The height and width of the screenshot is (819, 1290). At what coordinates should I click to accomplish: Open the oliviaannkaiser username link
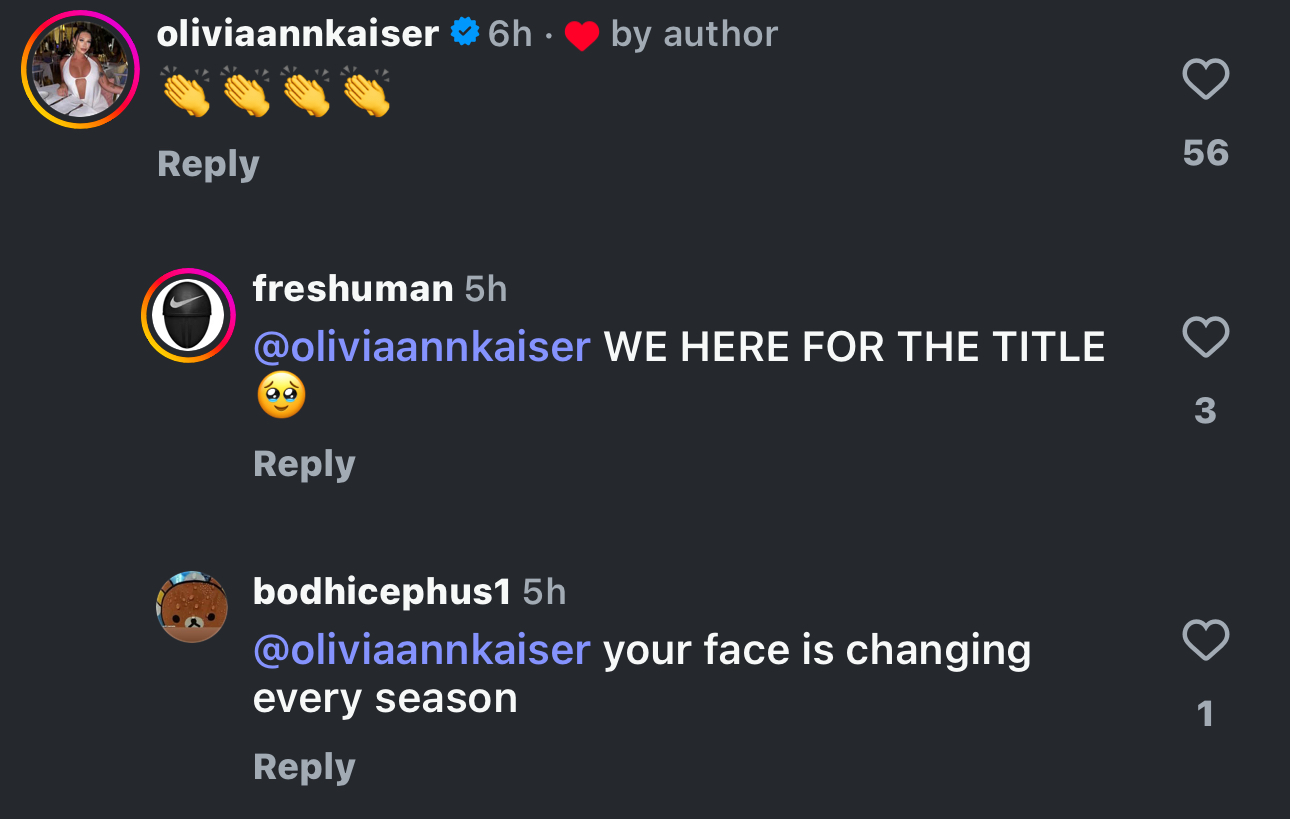point(298,34)
